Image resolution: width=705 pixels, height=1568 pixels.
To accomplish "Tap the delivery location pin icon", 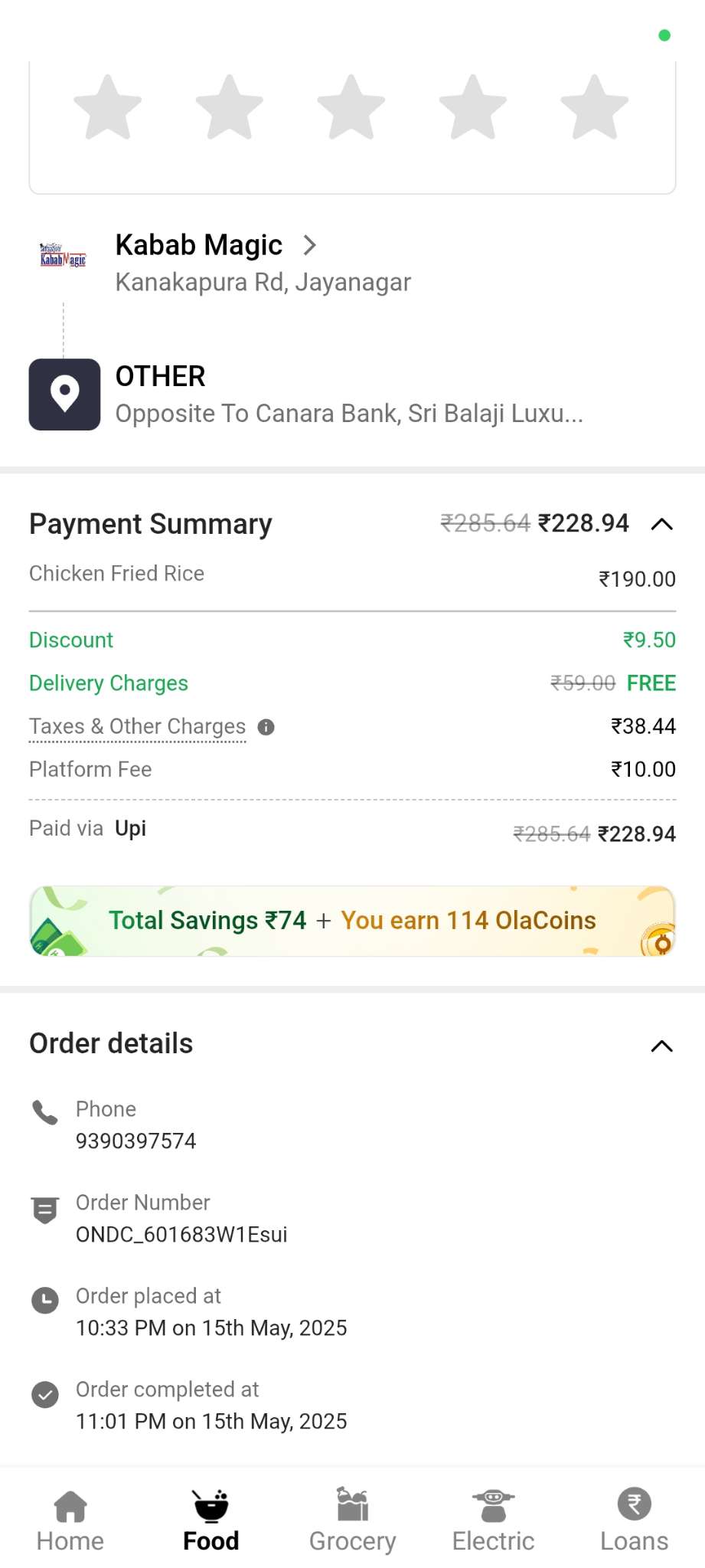I will [x=65, y=394].
